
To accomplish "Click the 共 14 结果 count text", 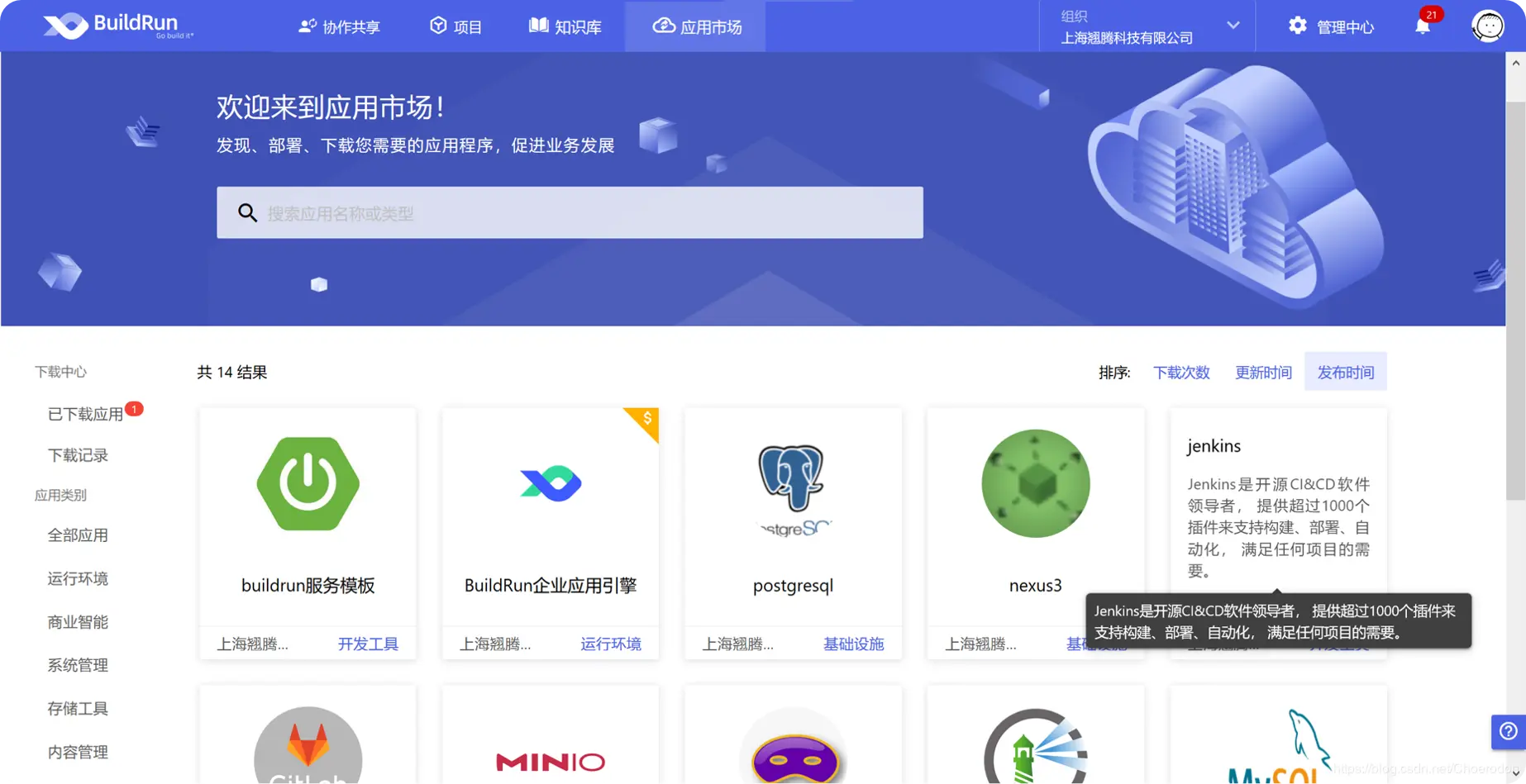I will coord(232,373).
